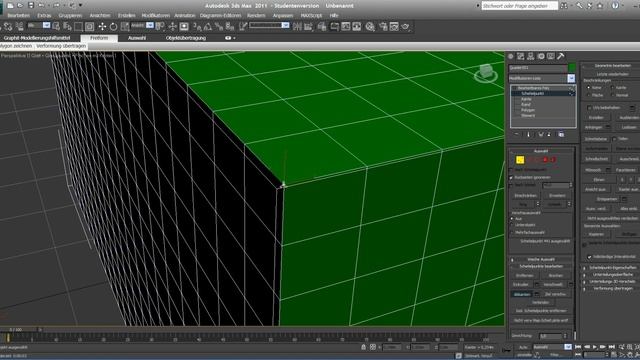
Task: Click the Percent Snap toggle icon
Action: tap(219, 27)
